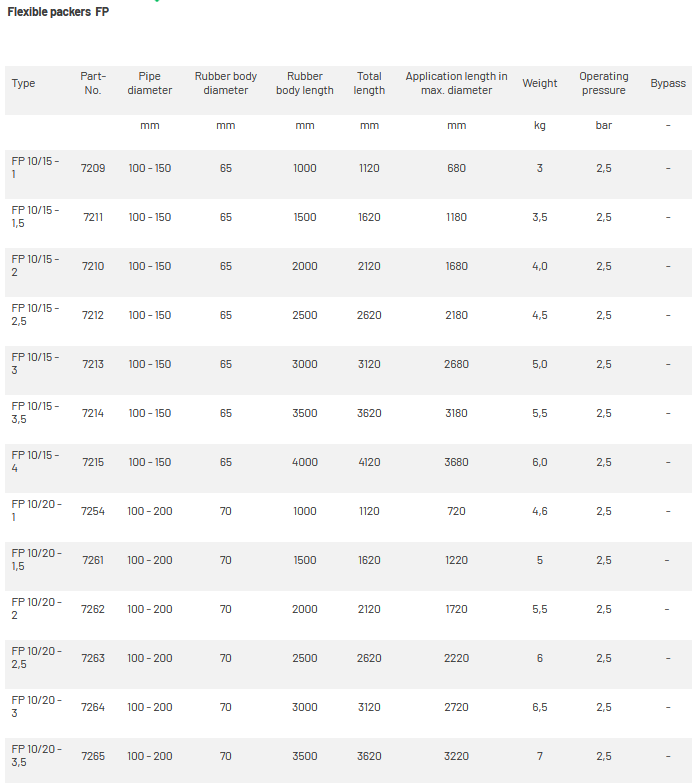
Task: Click part number 7265
Action: (x=93, y=756)
